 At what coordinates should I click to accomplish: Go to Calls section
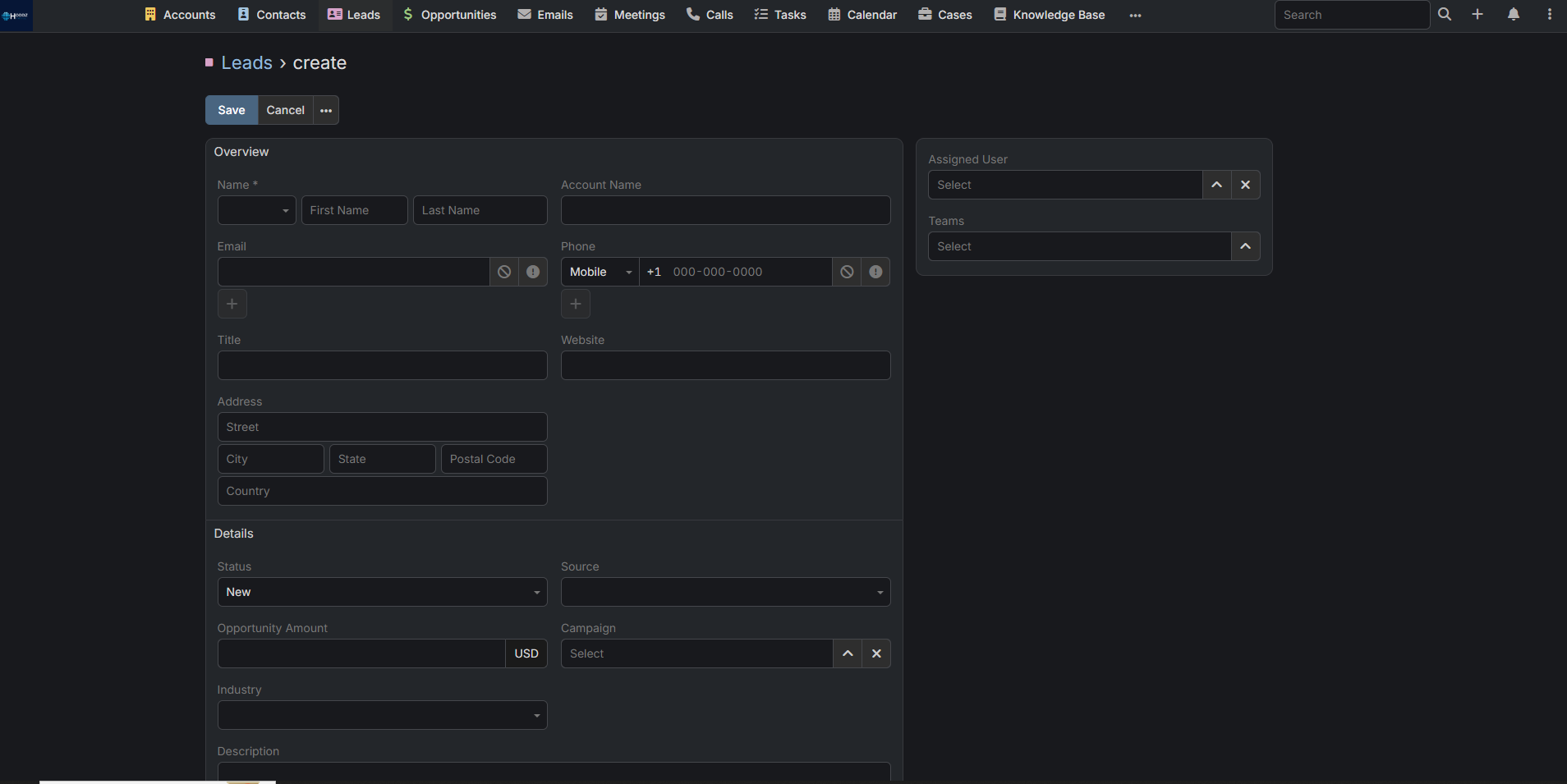(710, 15)
